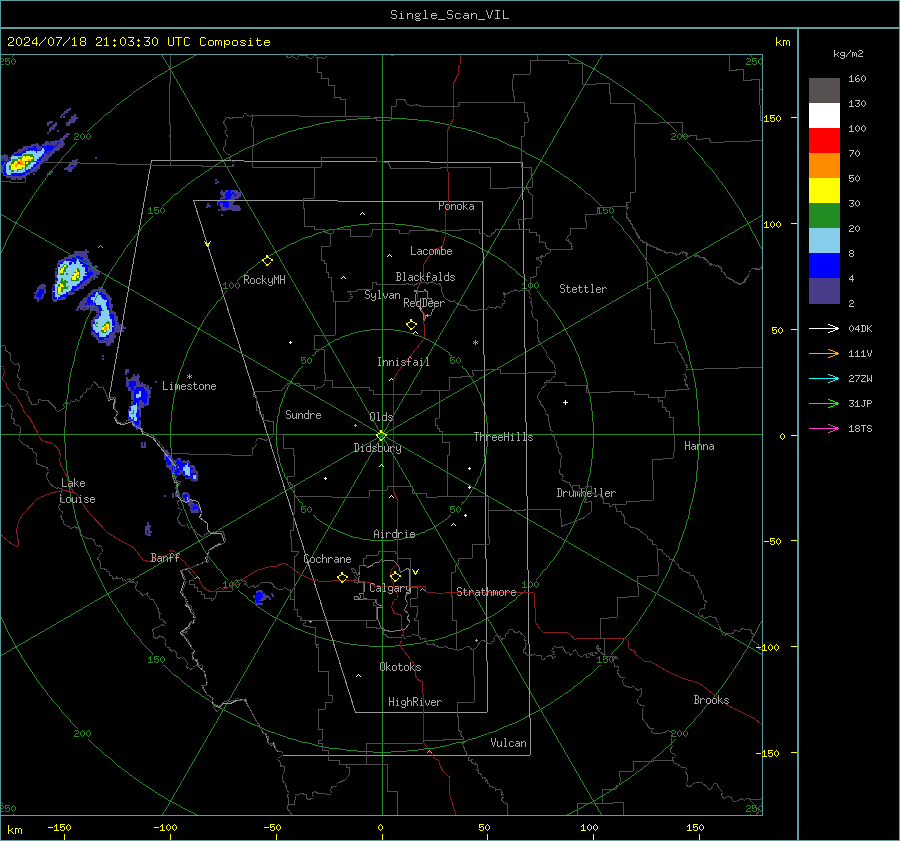Click the 2024/07/18 21:03:30 UTC Composite timestamp
Viewport: 900px width, 841px height.
(x=138, y=42)
